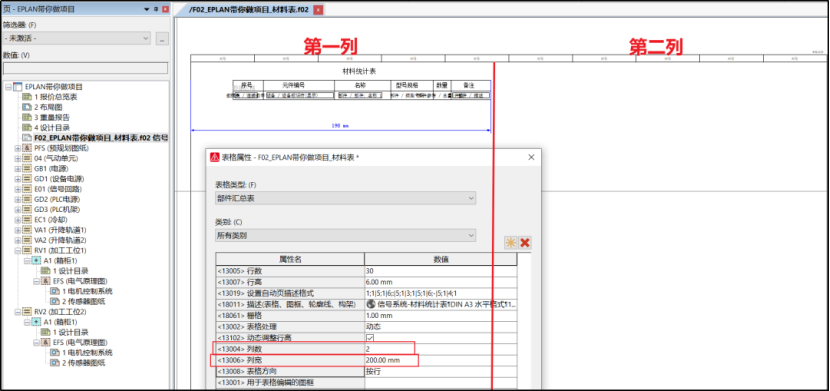Expand the E01 (信号回路) node
Viewport: 830px width, 391px height.
pos(18,189)
